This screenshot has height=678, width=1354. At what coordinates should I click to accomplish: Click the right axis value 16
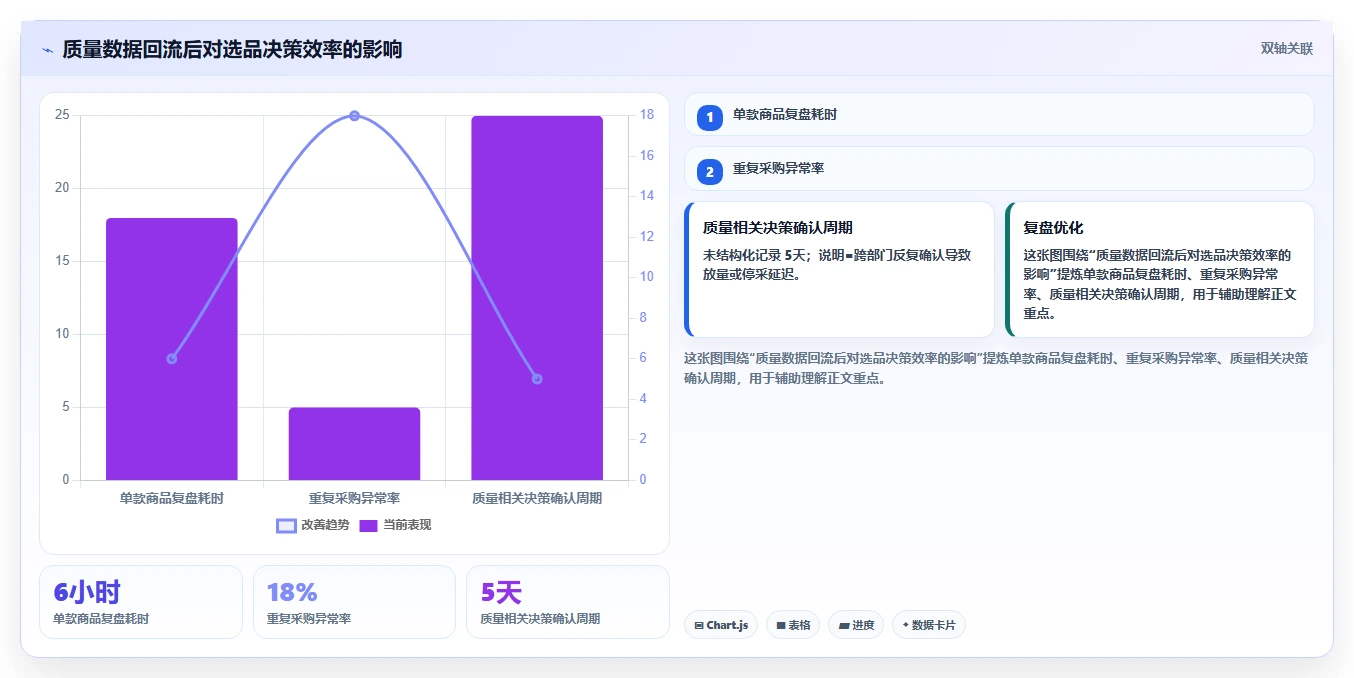point(647,156)
